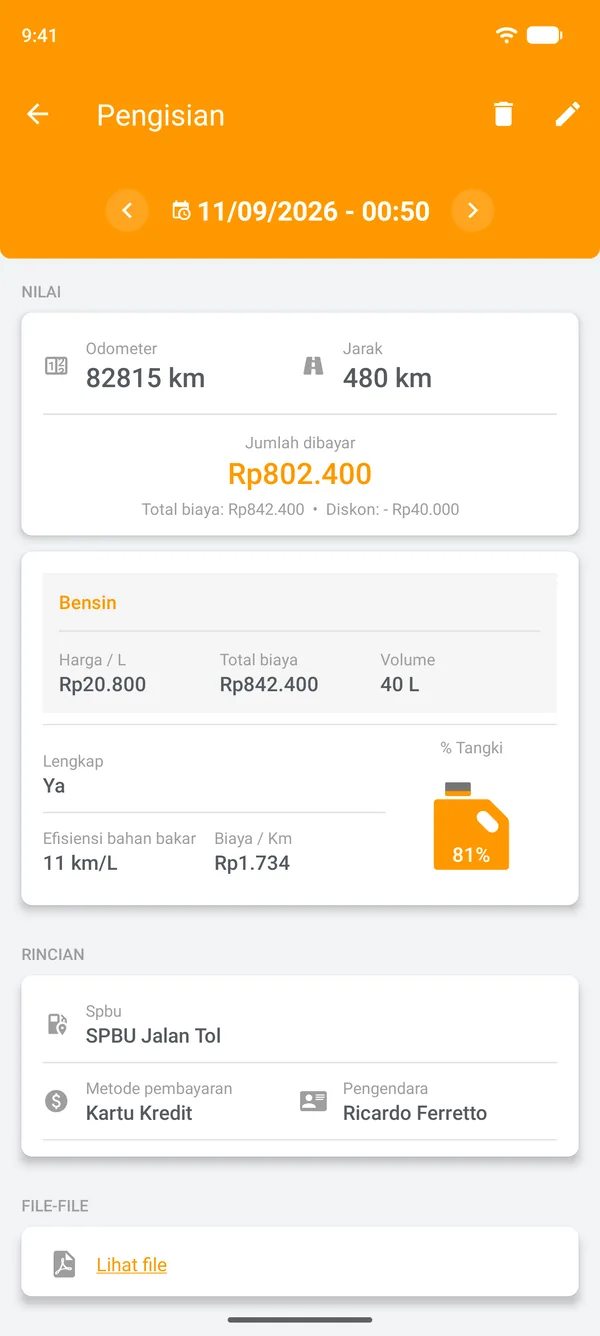The width and height of the screenshot is (600, 1336).
Task: Select driver Ricardo Ferretto
Action: [415, 1113]
